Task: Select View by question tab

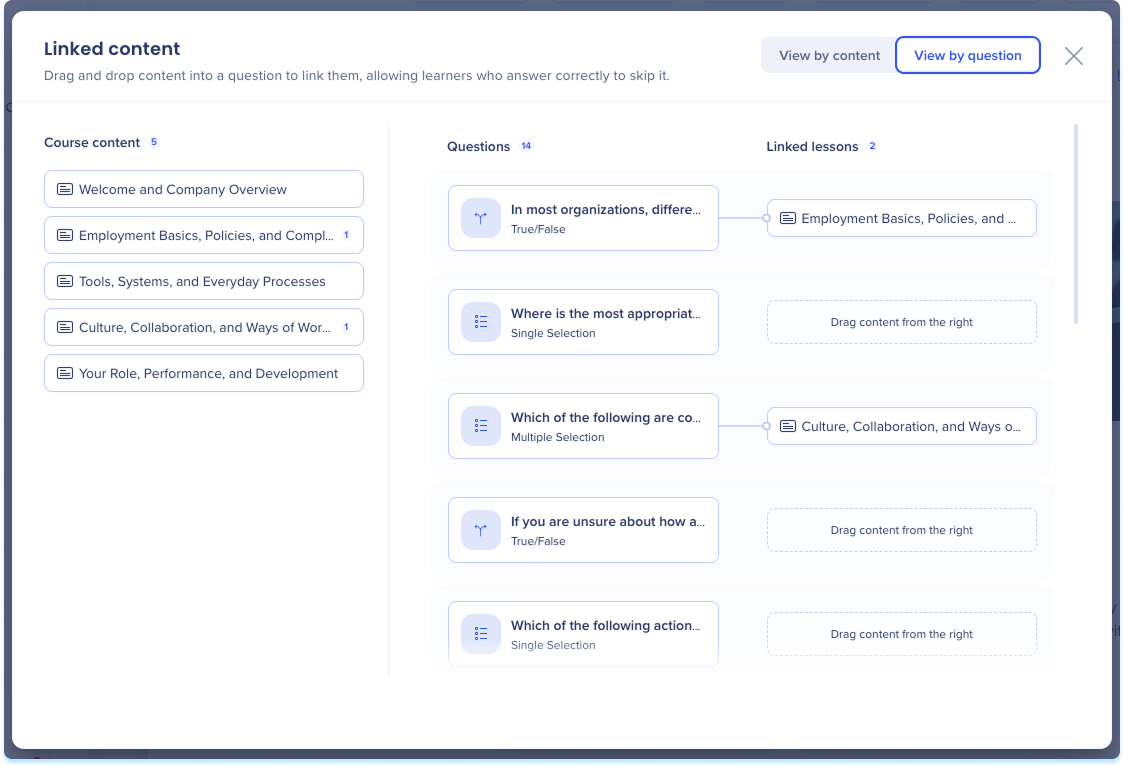Action: coord(967,55)
